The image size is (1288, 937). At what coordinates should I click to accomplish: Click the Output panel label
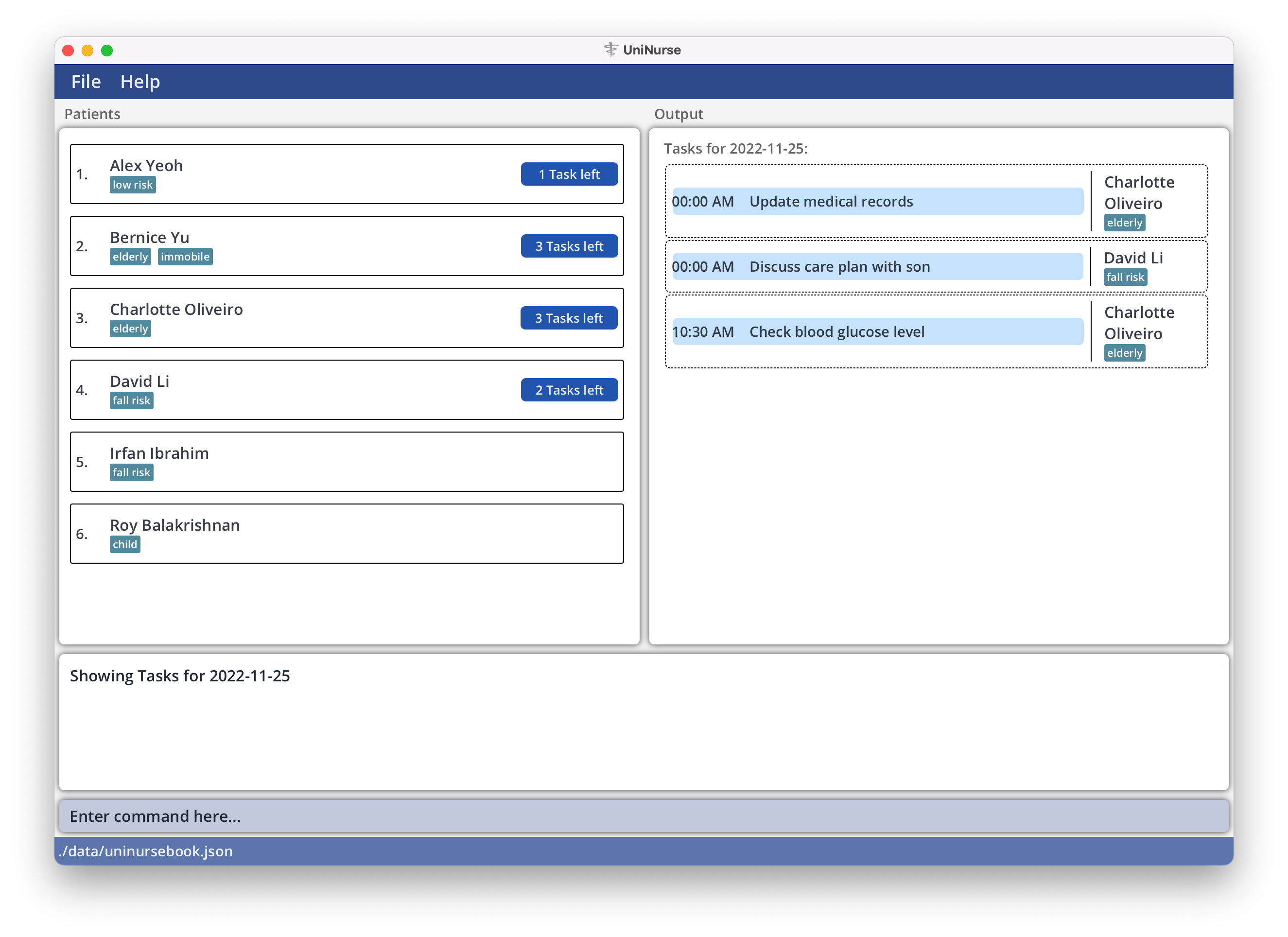click(x=678, y=114)
